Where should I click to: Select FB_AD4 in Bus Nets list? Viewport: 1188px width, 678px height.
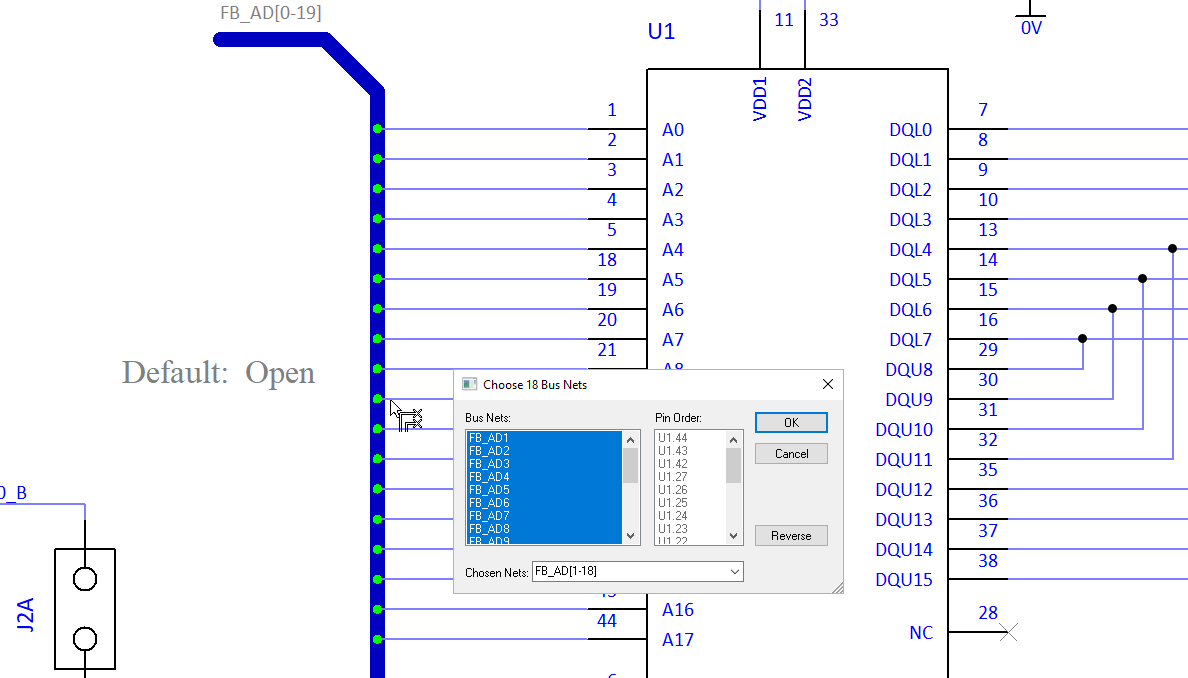(x=544, y=476)
